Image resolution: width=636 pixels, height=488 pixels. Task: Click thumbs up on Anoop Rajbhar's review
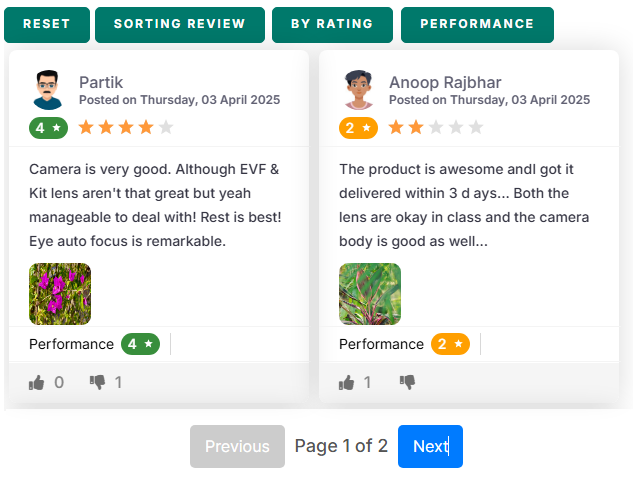click(346, 383)
